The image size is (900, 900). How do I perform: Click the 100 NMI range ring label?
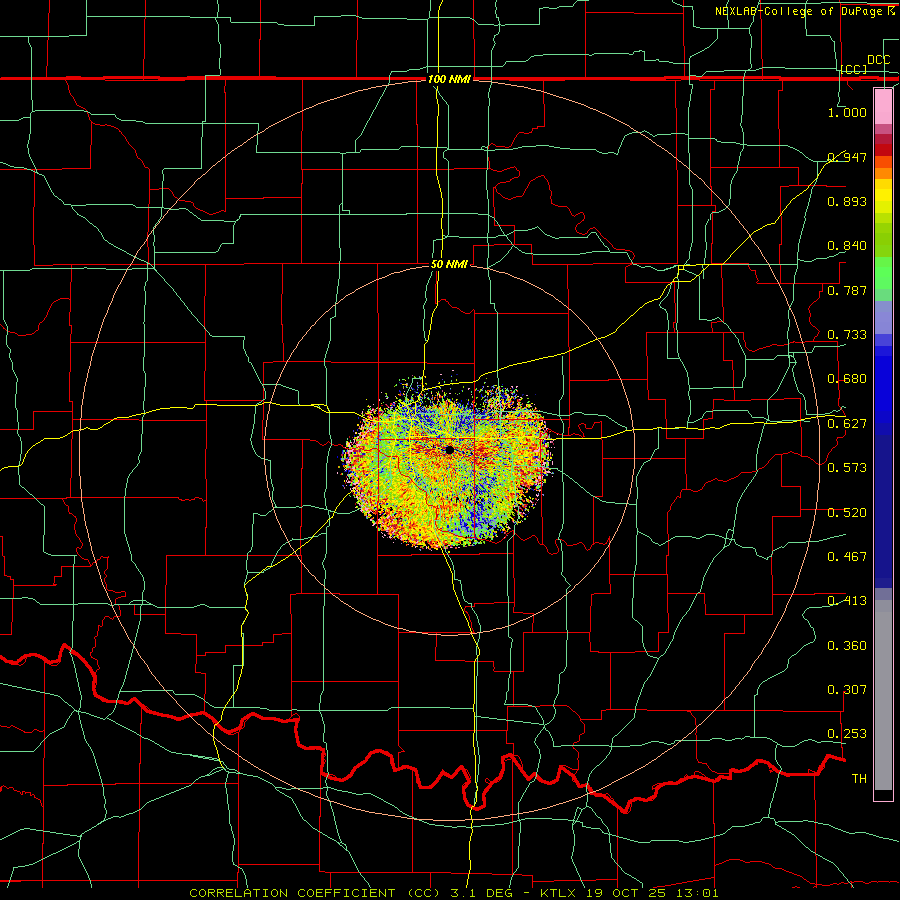click(x=449, y=79)
